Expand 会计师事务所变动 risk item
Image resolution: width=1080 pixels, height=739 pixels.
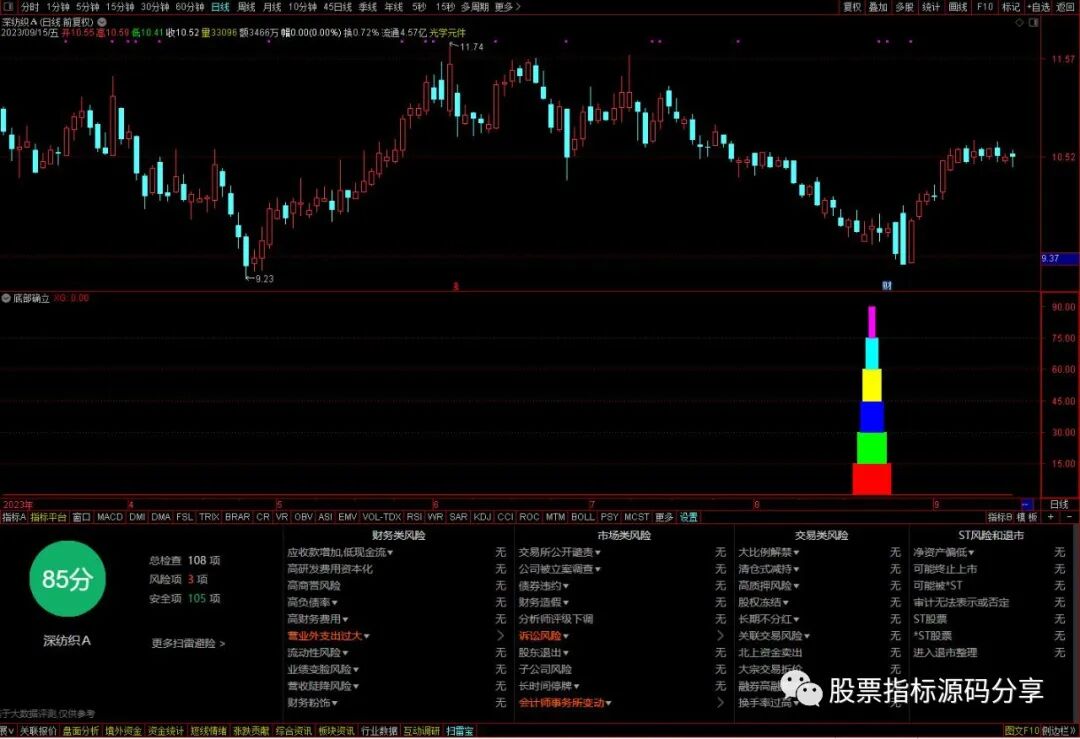pyautogui.click(x=565, y=702)
